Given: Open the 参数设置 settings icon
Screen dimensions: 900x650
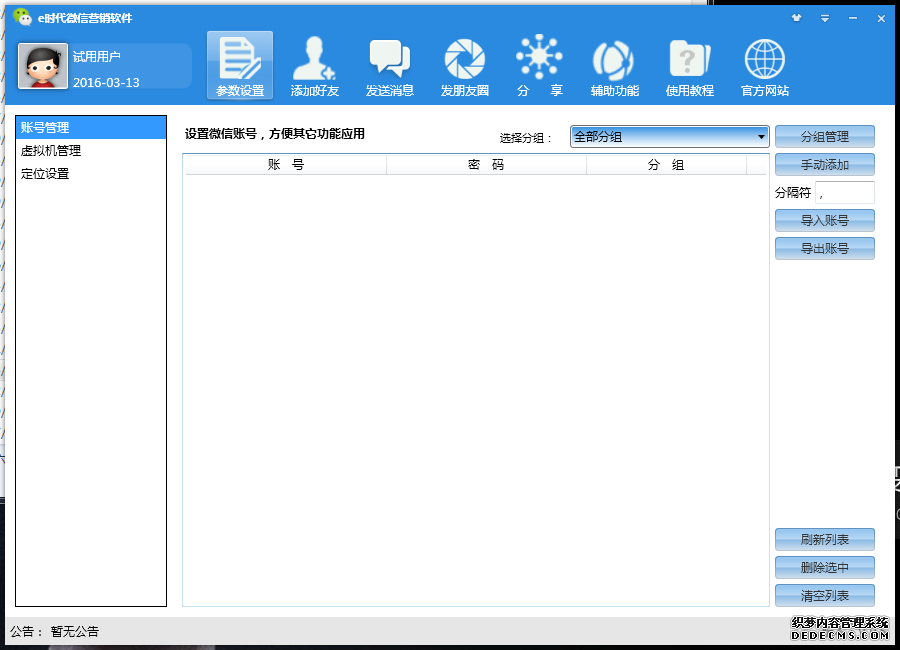Looking at the screenshot, I should coord(240,65).
